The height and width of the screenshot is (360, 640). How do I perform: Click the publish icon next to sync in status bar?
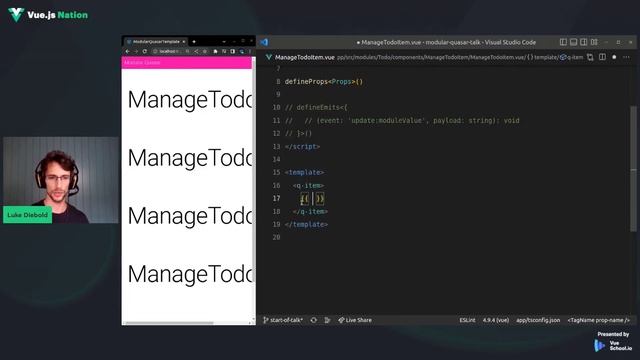[327, 320]
